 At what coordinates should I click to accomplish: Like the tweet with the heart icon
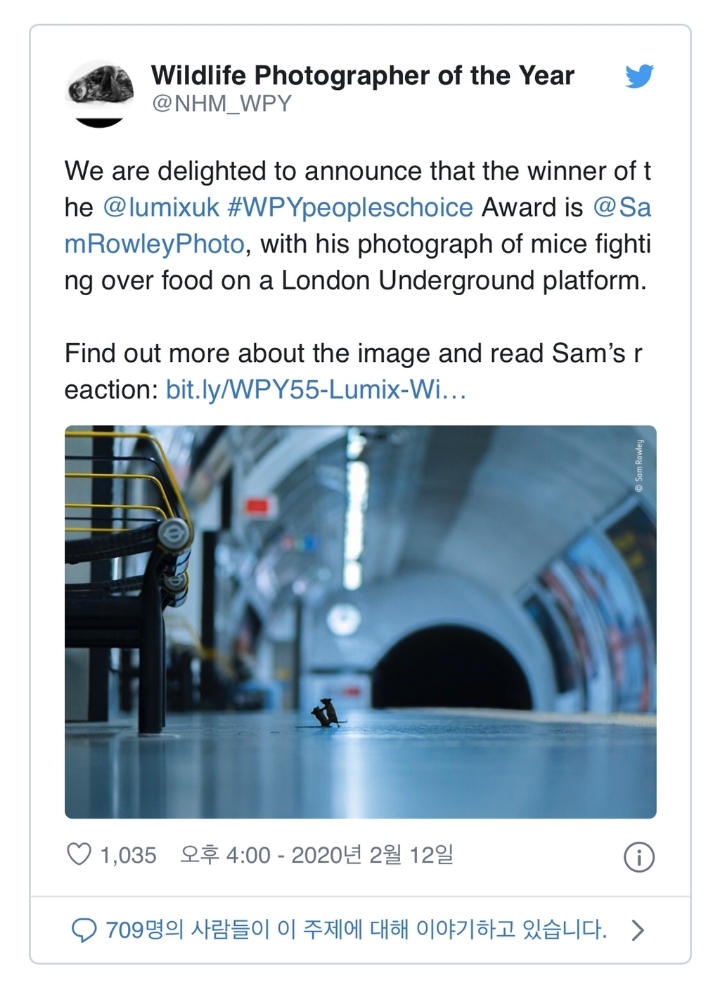pos(77,856)
